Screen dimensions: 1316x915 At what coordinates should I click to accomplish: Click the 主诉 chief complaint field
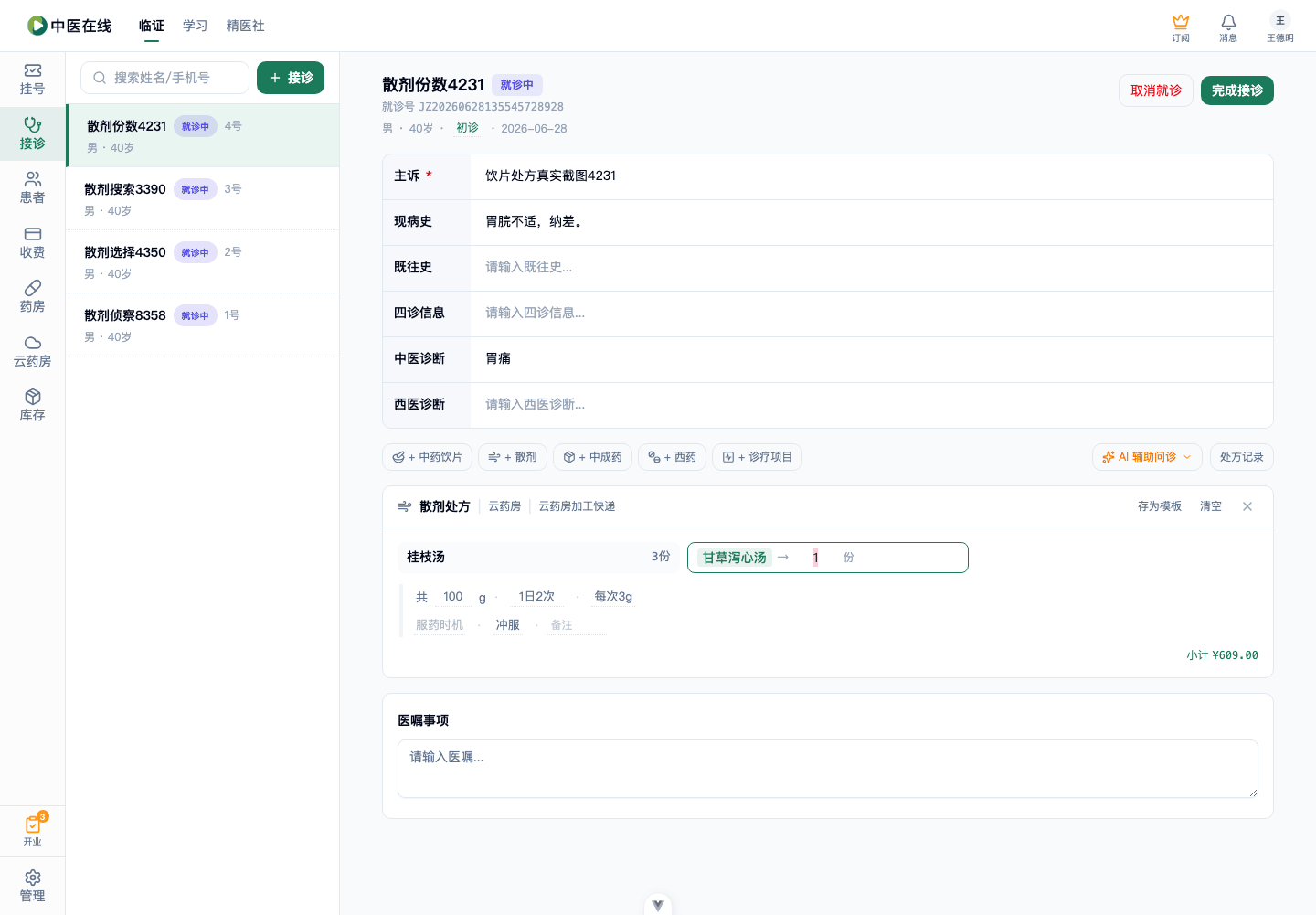tap(871, 176)
